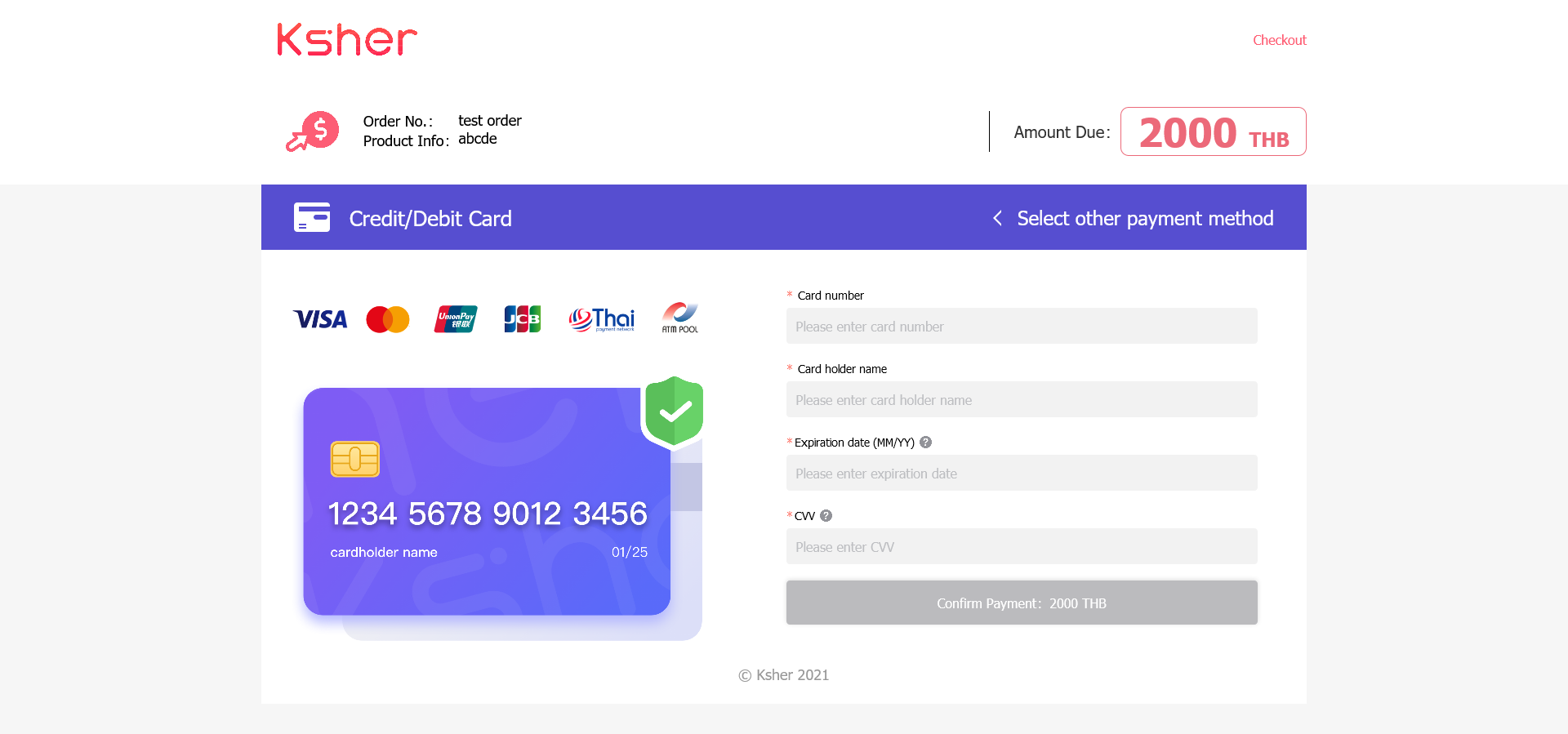Click the Confirm Payment 2000 THB button
The height and width of the screenshot is (734, 1568).
[x=1022, y=603]
